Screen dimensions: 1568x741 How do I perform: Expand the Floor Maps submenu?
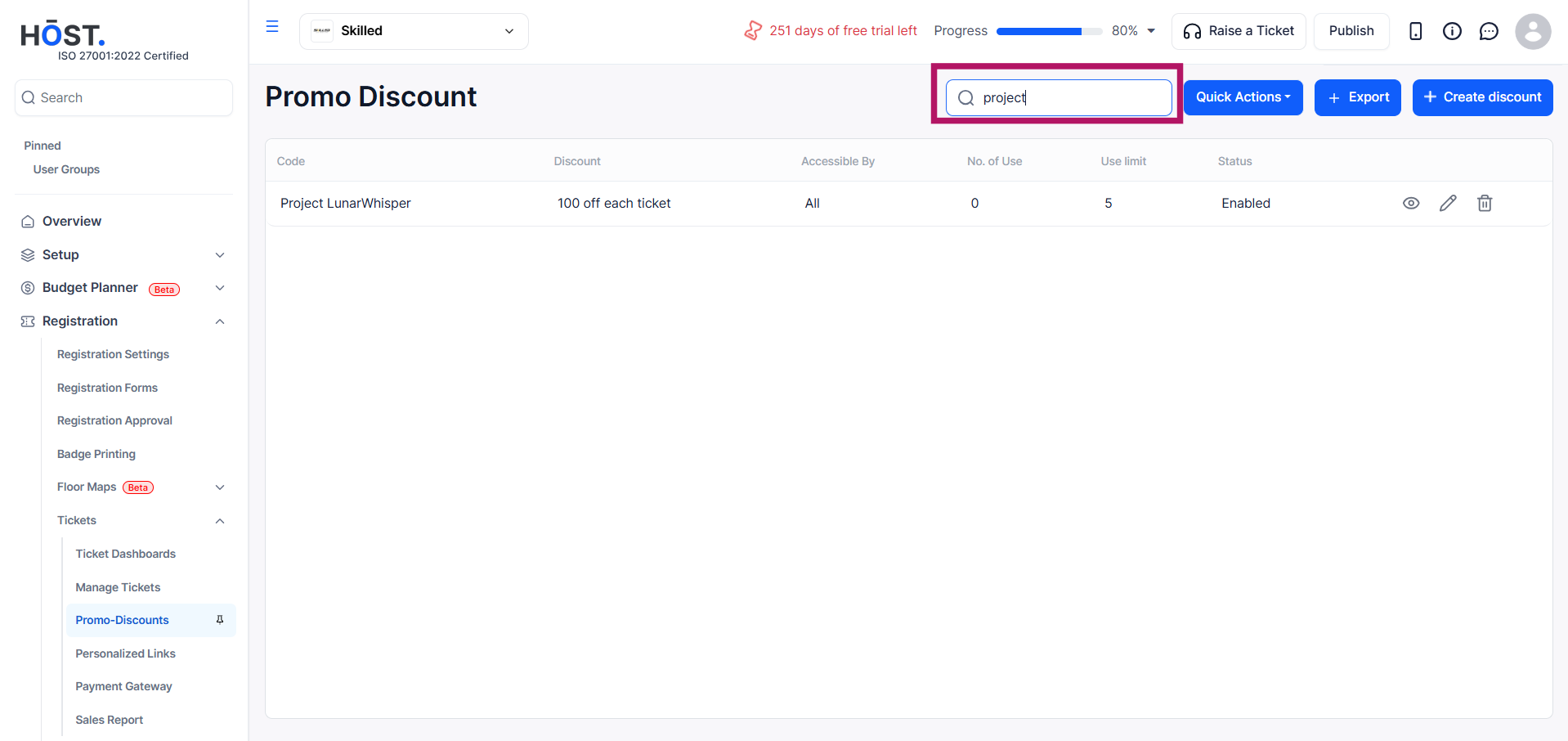click(x=220, y=487)
